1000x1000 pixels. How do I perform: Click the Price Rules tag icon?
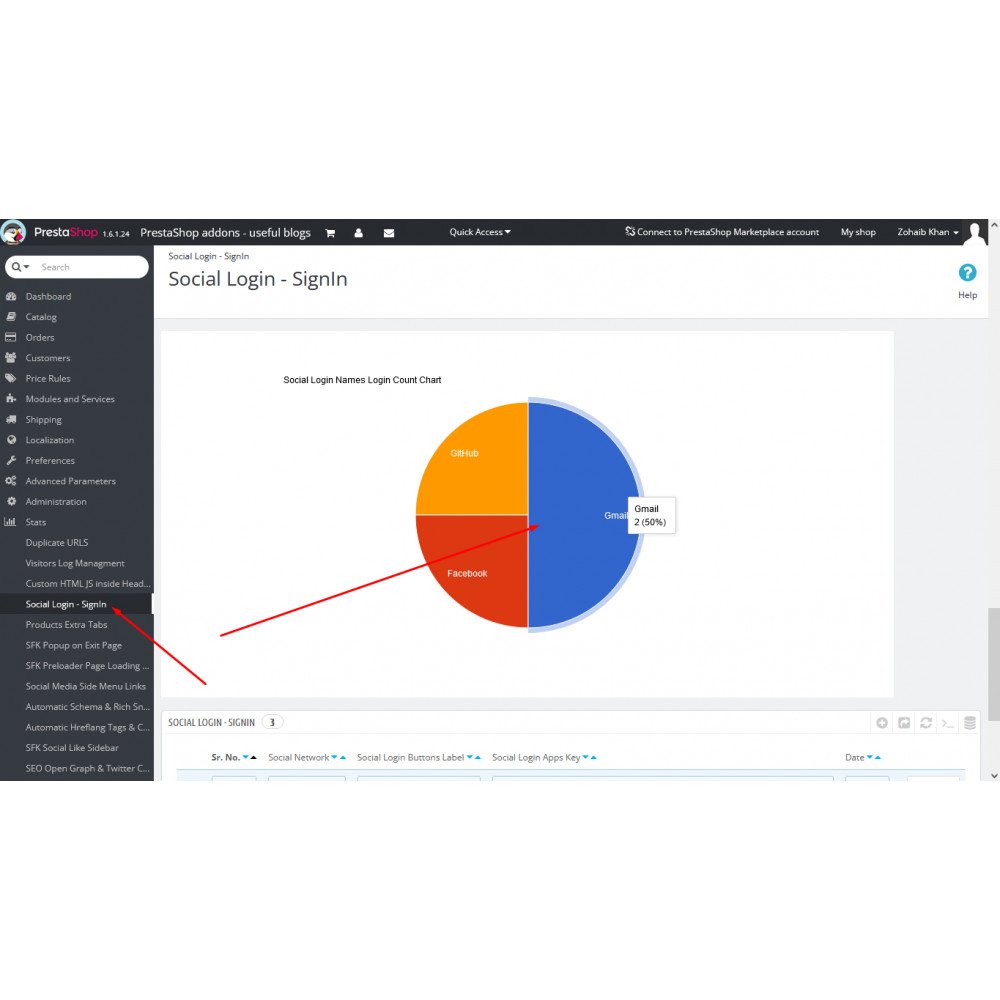[x=11, y=378]
